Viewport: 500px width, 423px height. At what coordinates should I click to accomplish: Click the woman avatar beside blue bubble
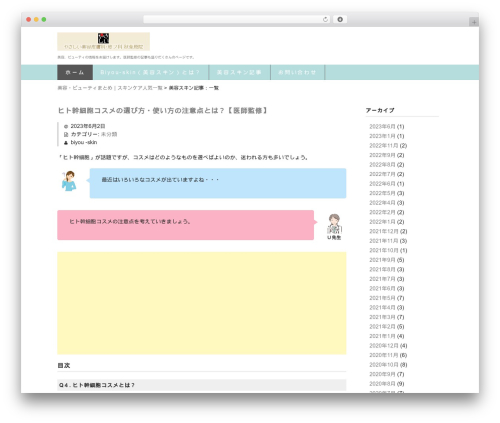(x=69, y=181)
